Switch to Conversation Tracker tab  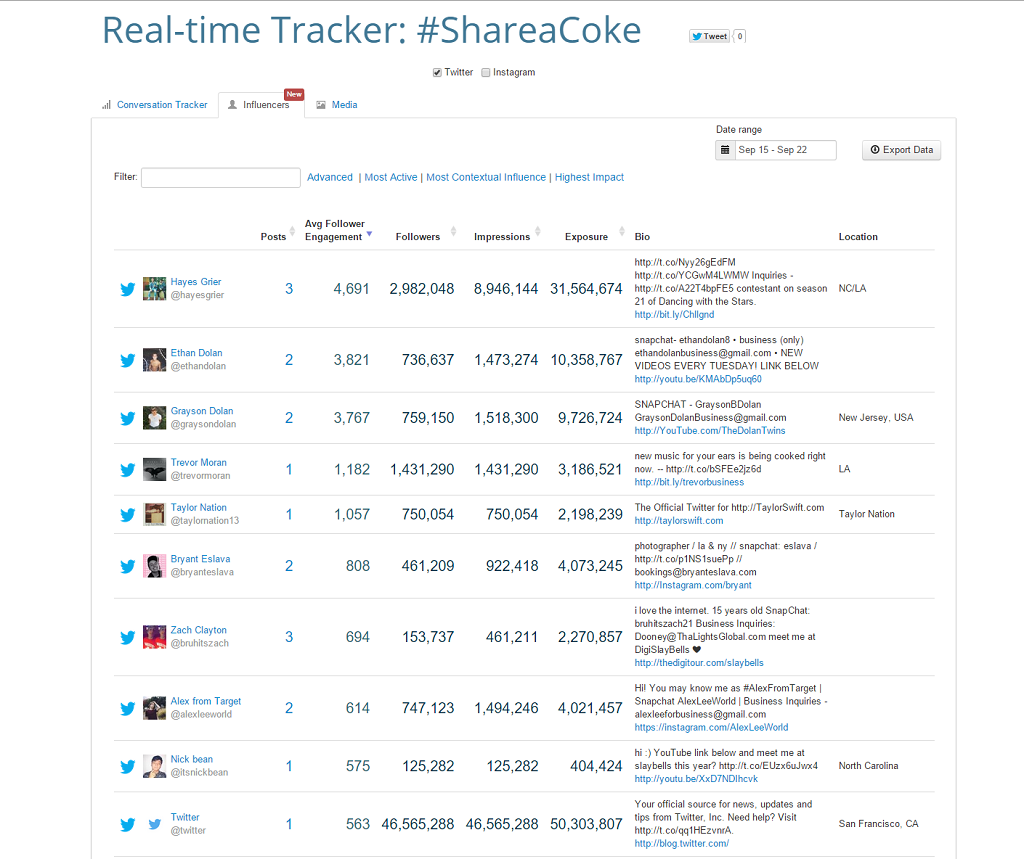coord(155,105)
